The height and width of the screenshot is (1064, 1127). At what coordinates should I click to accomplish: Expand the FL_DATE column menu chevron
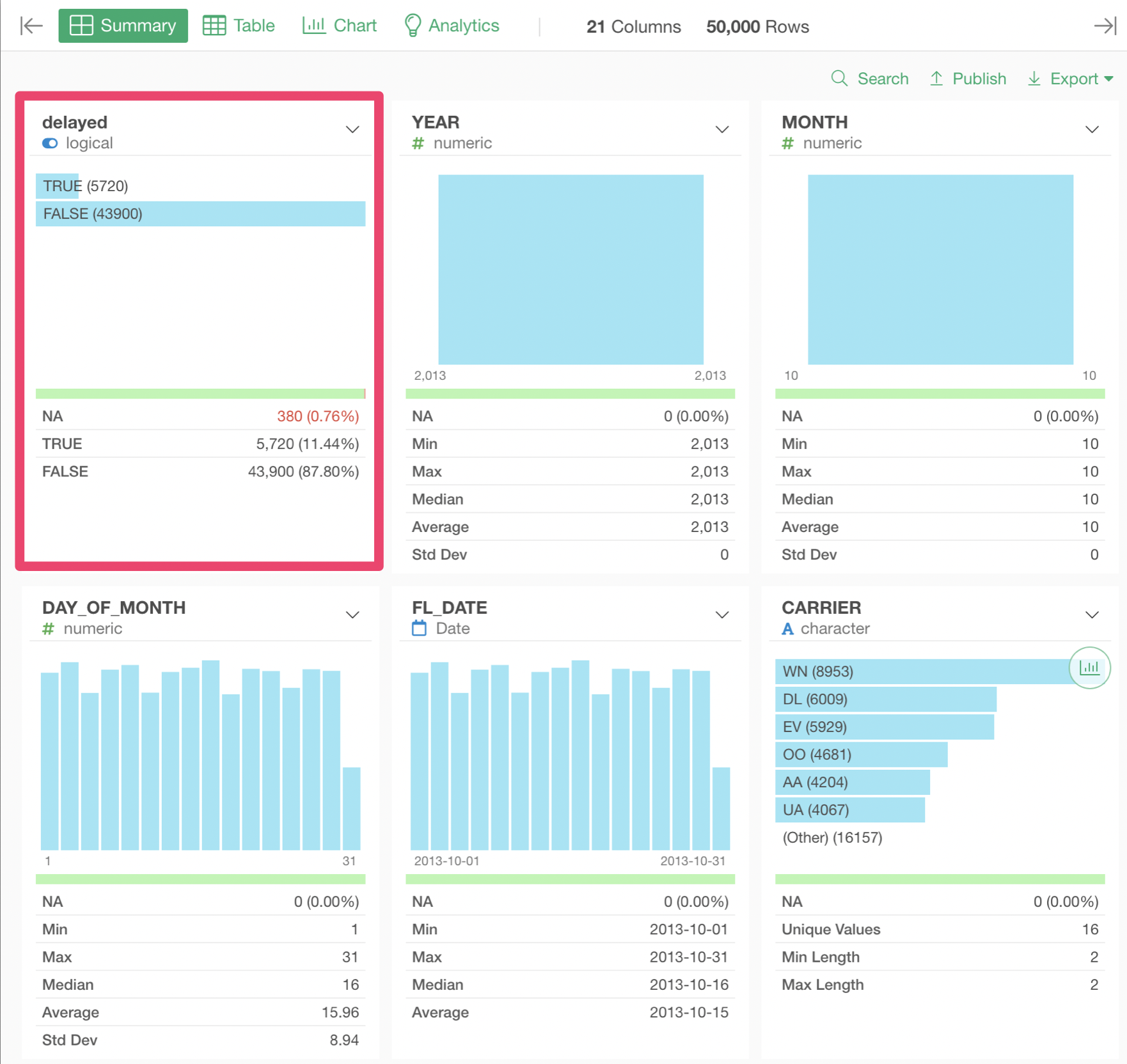pos(721,615)
